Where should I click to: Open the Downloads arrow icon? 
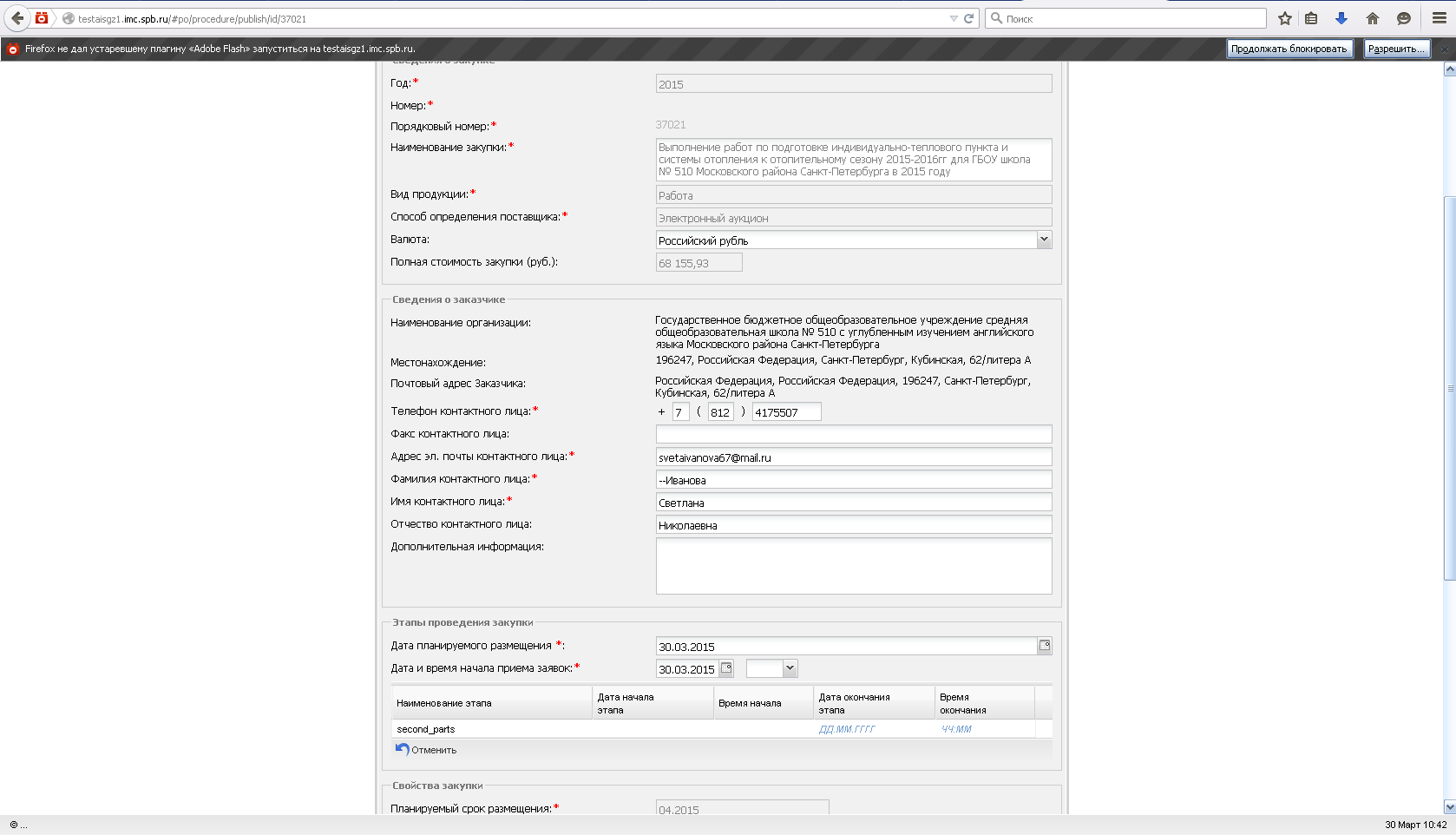point(1341,18)
